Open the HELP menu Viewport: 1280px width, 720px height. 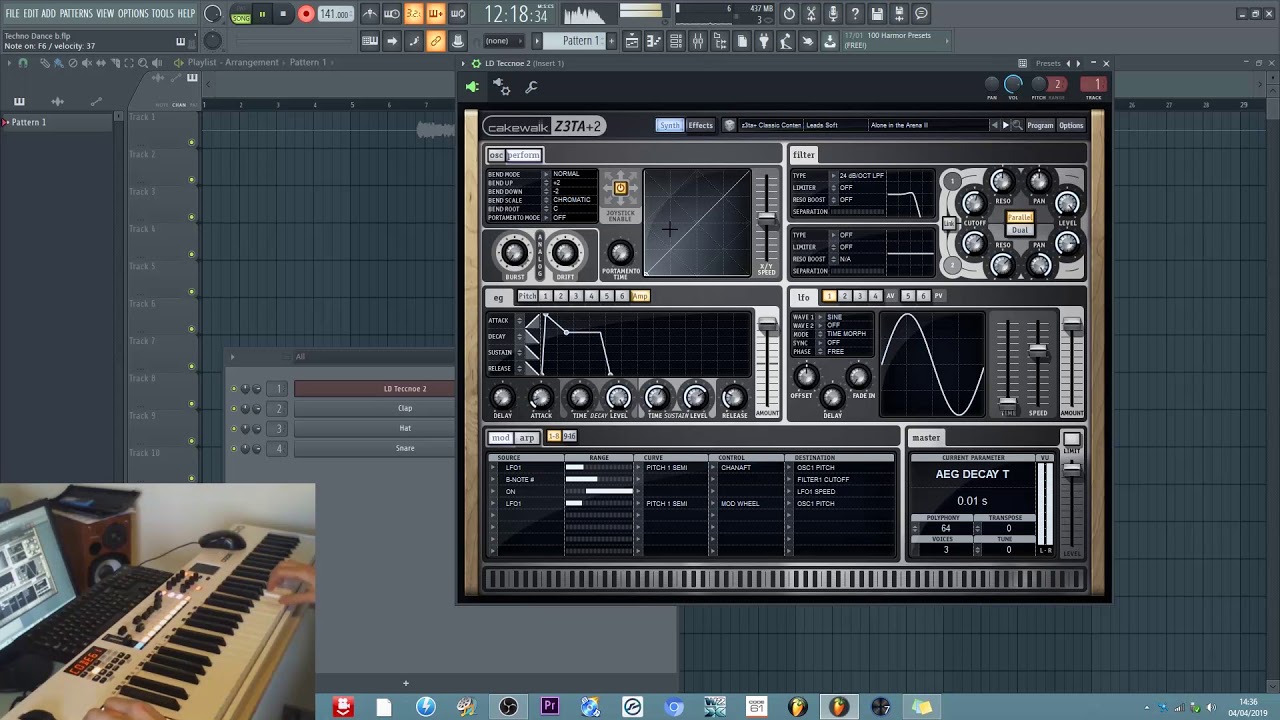coord(187,13)
